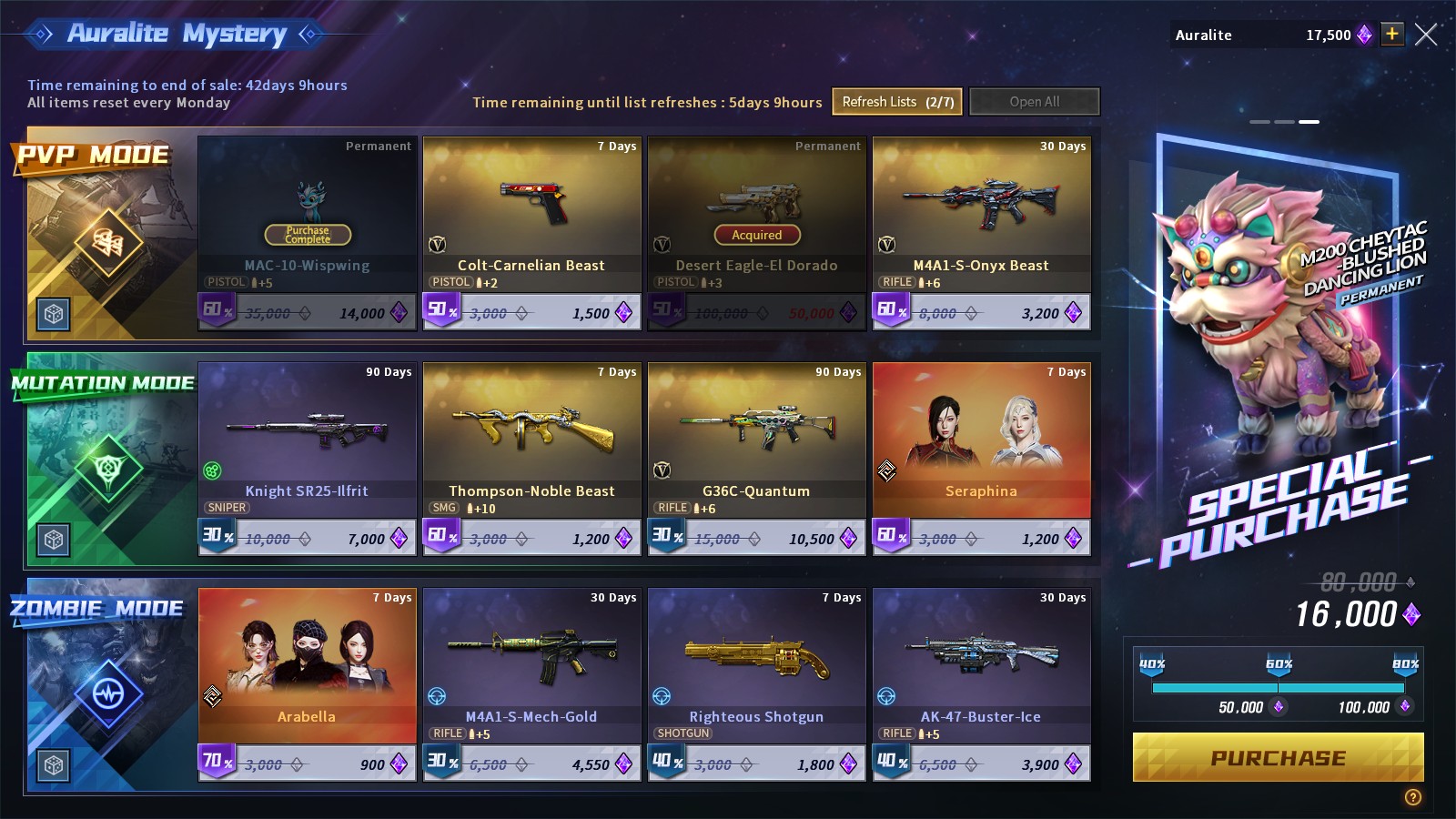Click the yellow PURCHASE button
Image resolution: width=1456 pixels, height=819 pixels.
(x=1278, y=758)
